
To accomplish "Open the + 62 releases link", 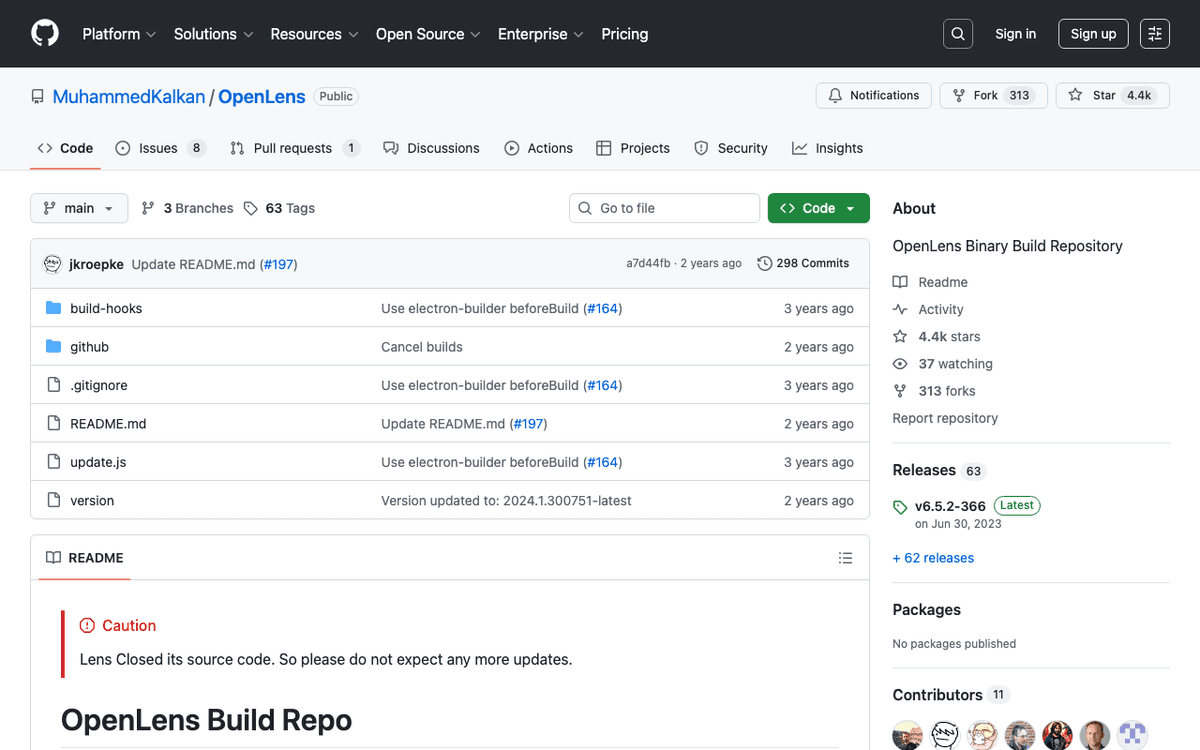I will click(933, 558).
